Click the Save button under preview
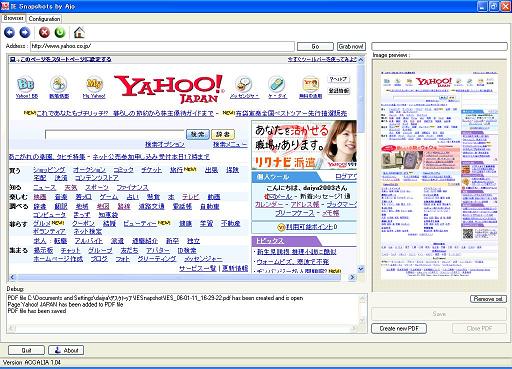512x369 pixels. tap(439, 314)
